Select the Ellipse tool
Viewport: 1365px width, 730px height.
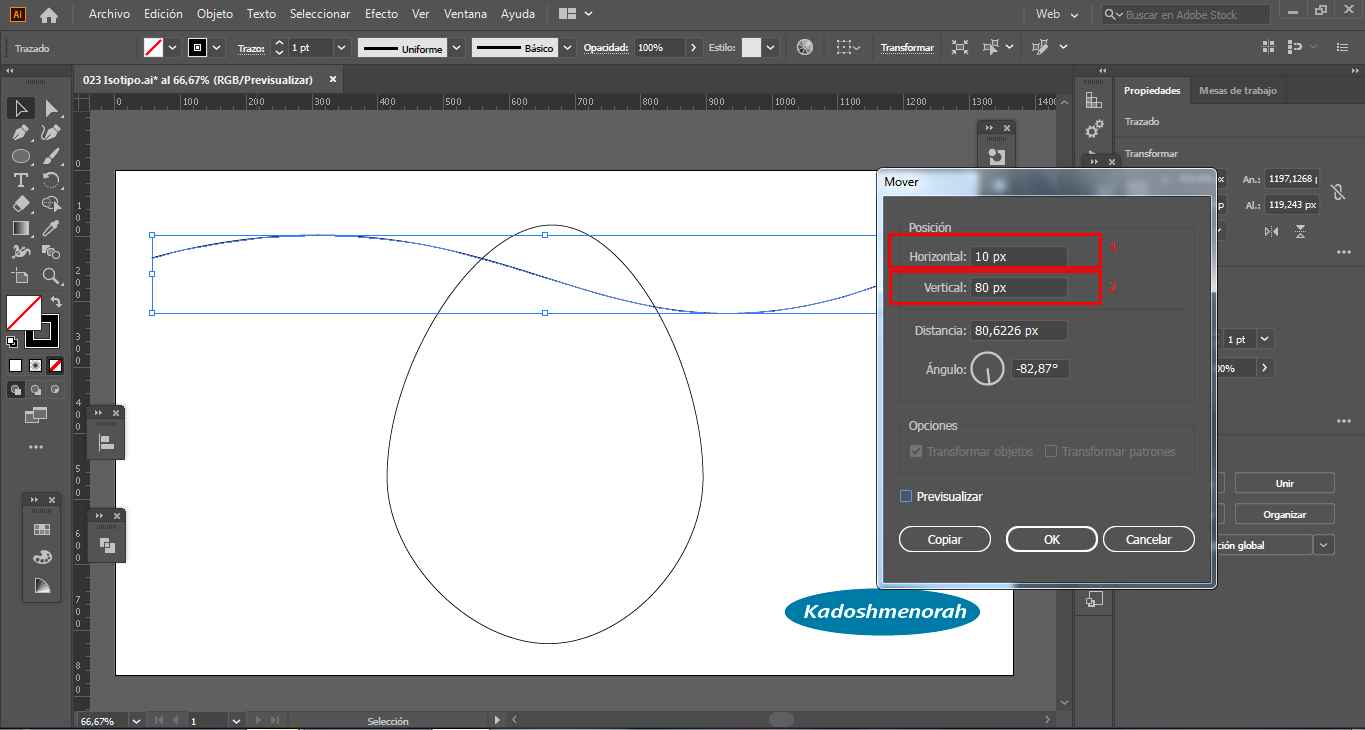pyautogui.click(x=20, y=156)
